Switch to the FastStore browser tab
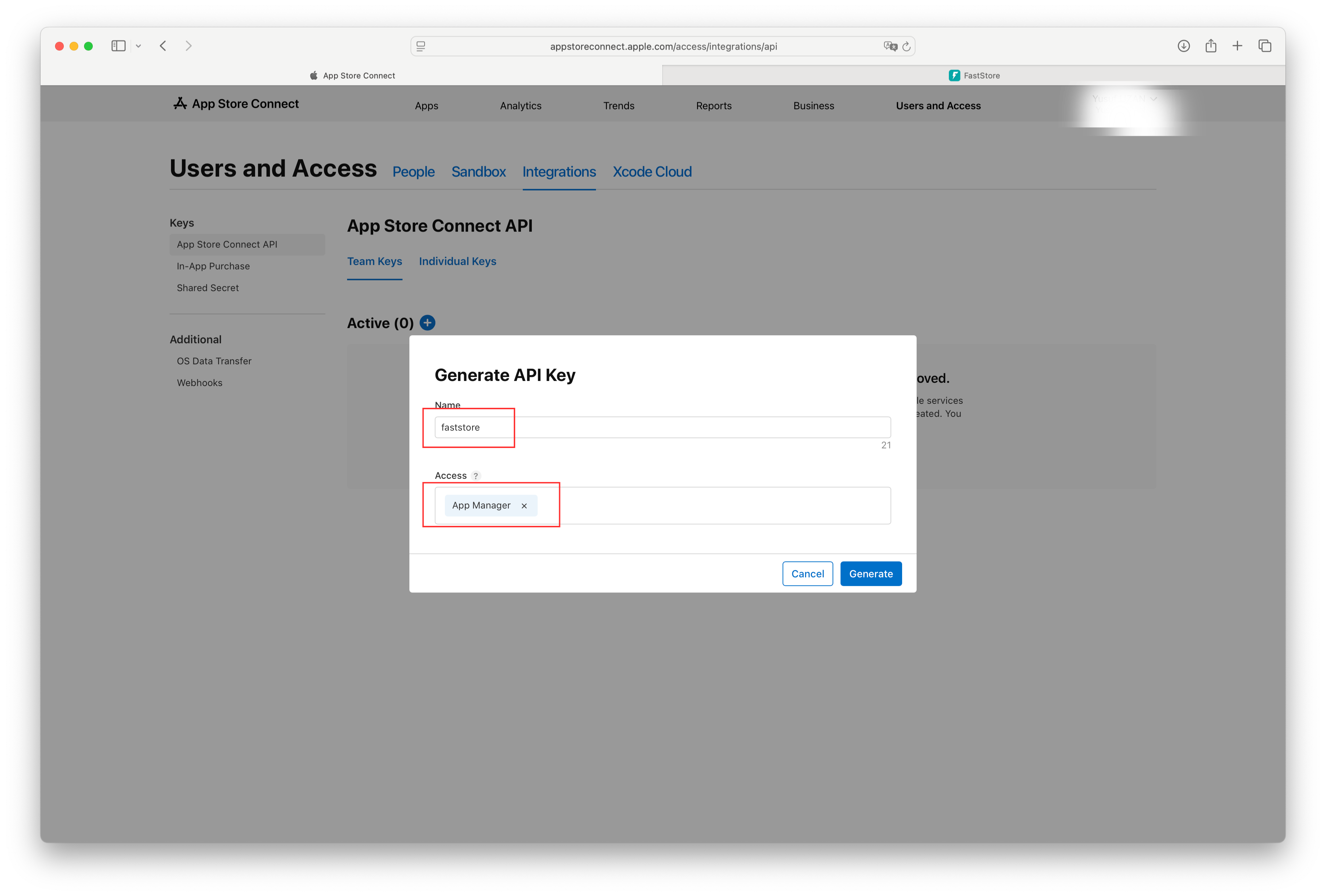Screen dimensions: 1326x896 point(975,75)
